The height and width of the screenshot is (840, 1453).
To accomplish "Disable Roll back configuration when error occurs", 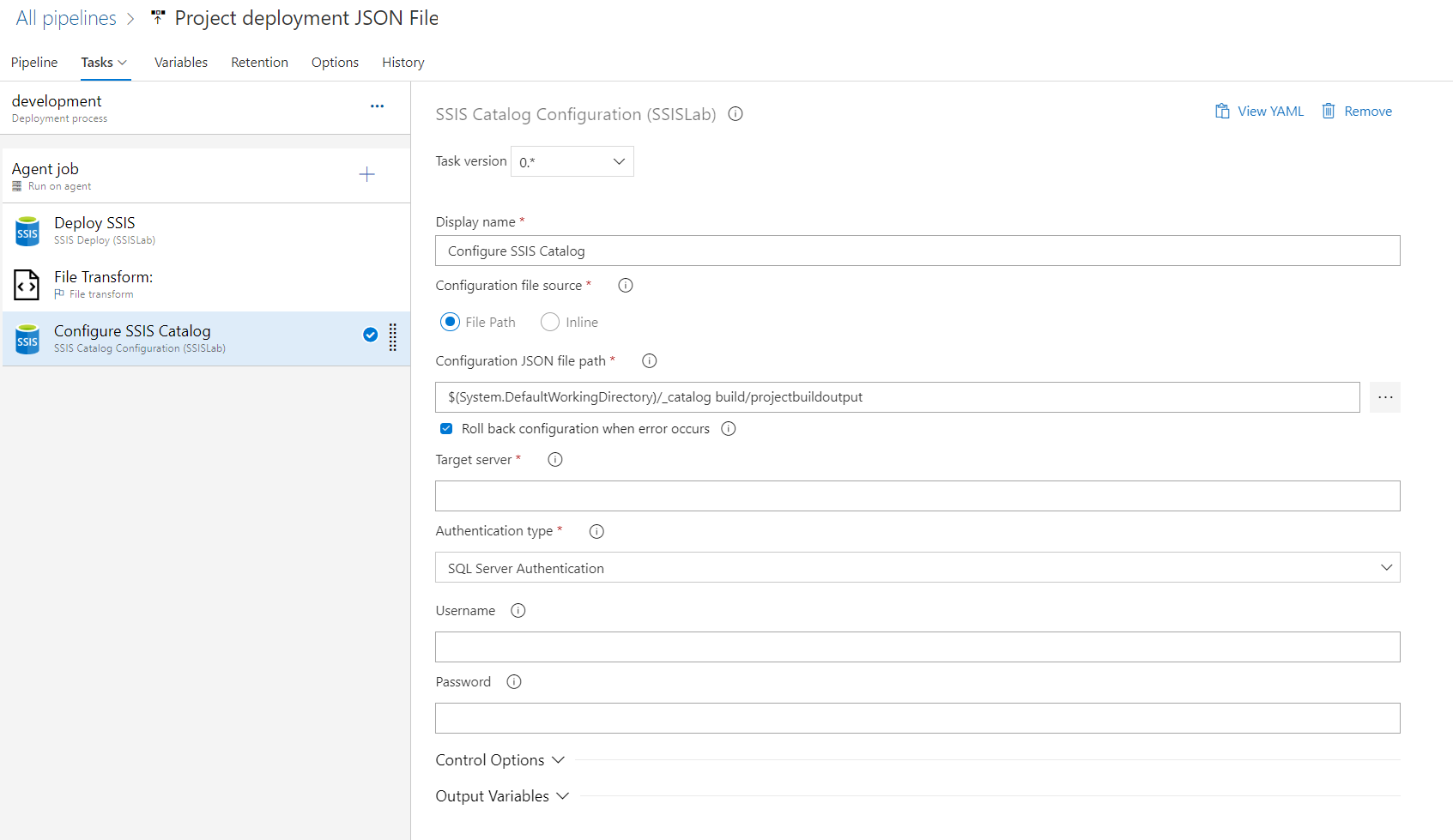I will click(446, 428).
